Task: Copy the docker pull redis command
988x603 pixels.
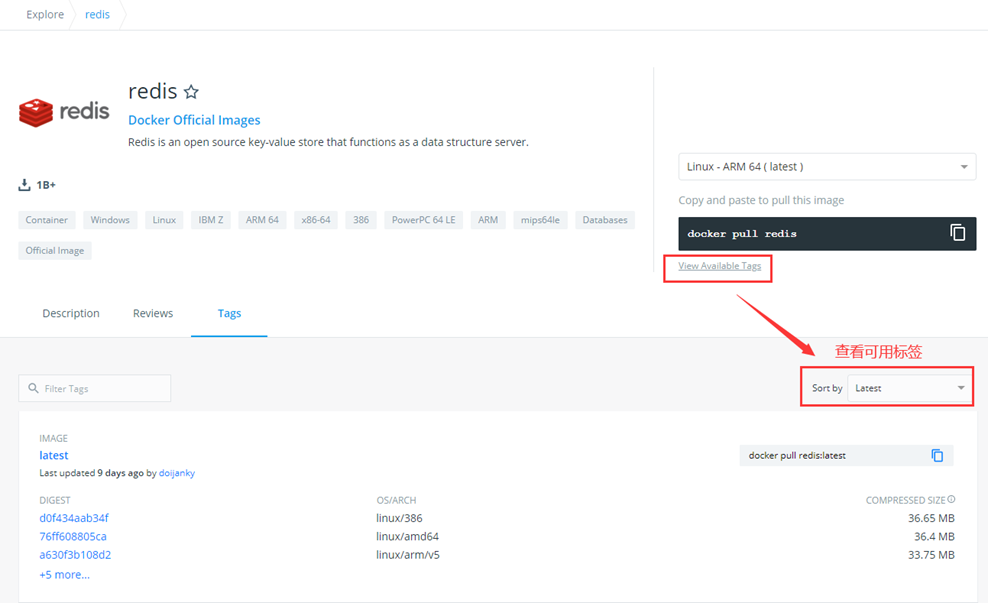Action: [957, 233]
